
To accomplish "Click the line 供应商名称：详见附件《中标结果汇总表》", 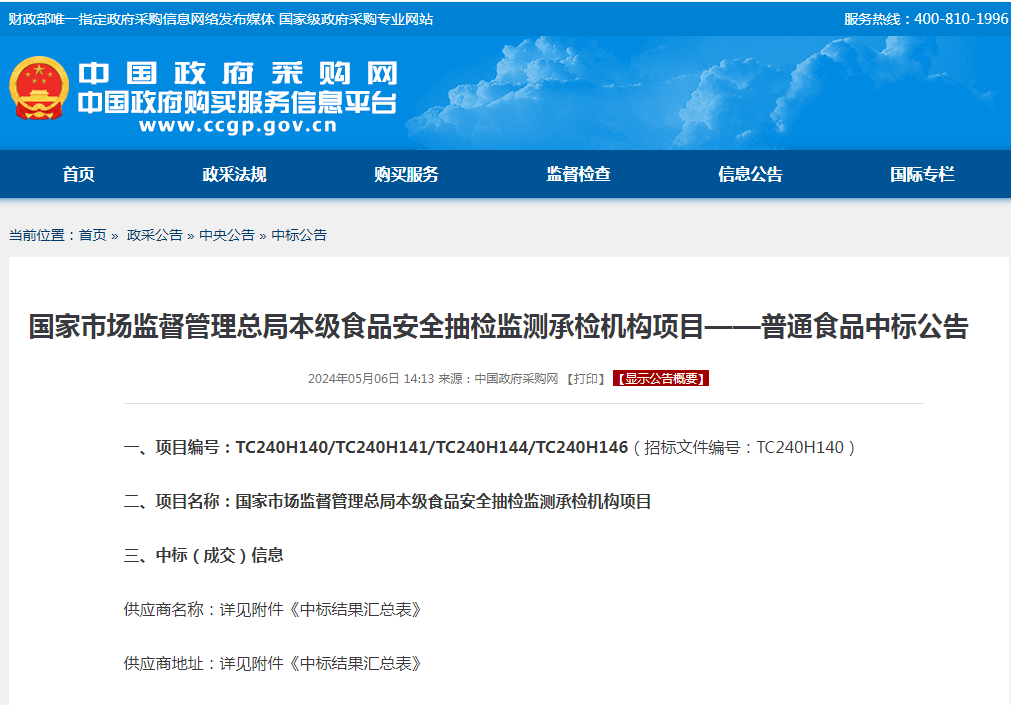I will click(273, 609).
